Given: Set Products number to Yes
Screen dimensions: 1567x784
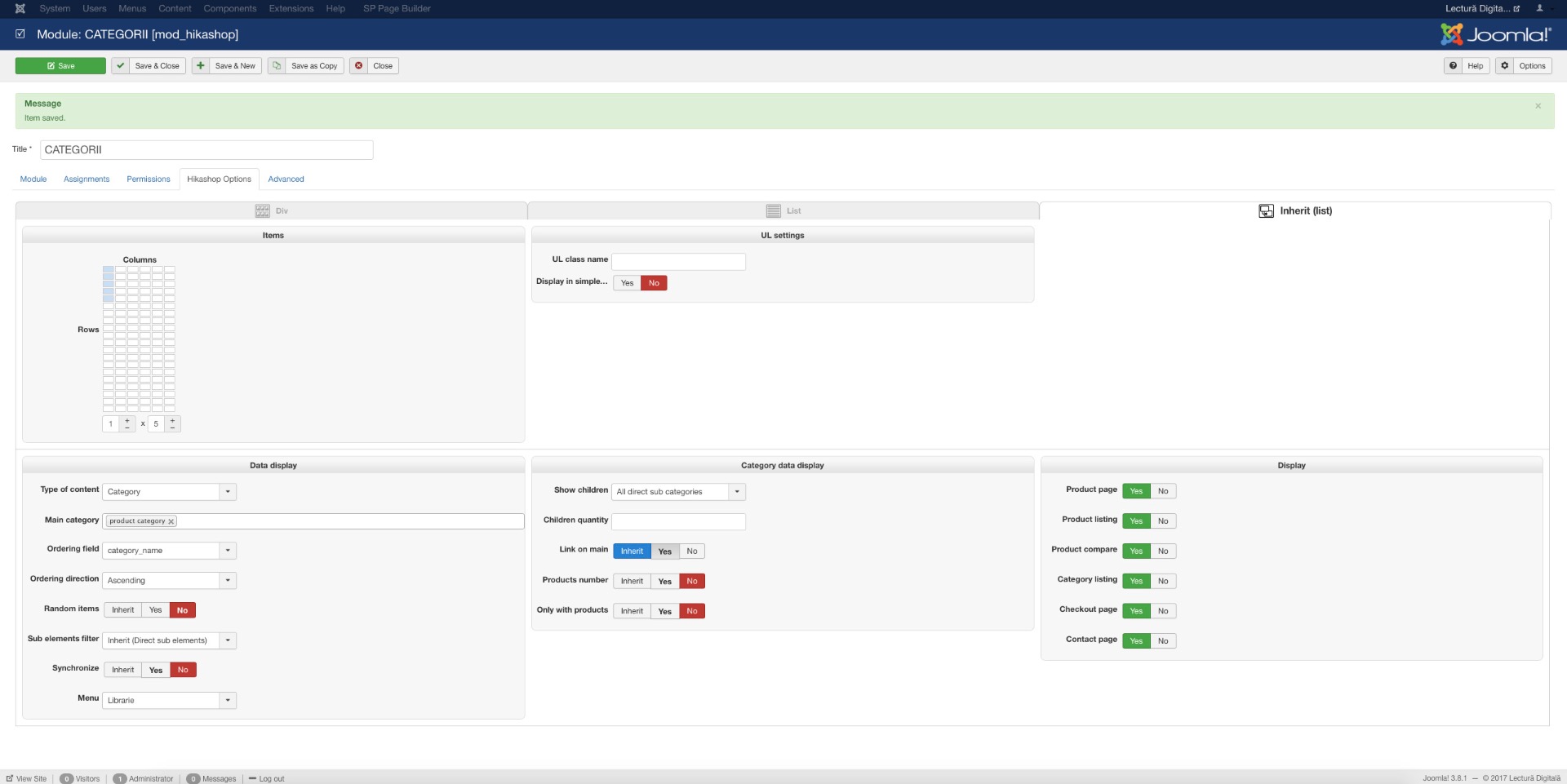Looking at the screenshot, I should (x=665, y=582).
